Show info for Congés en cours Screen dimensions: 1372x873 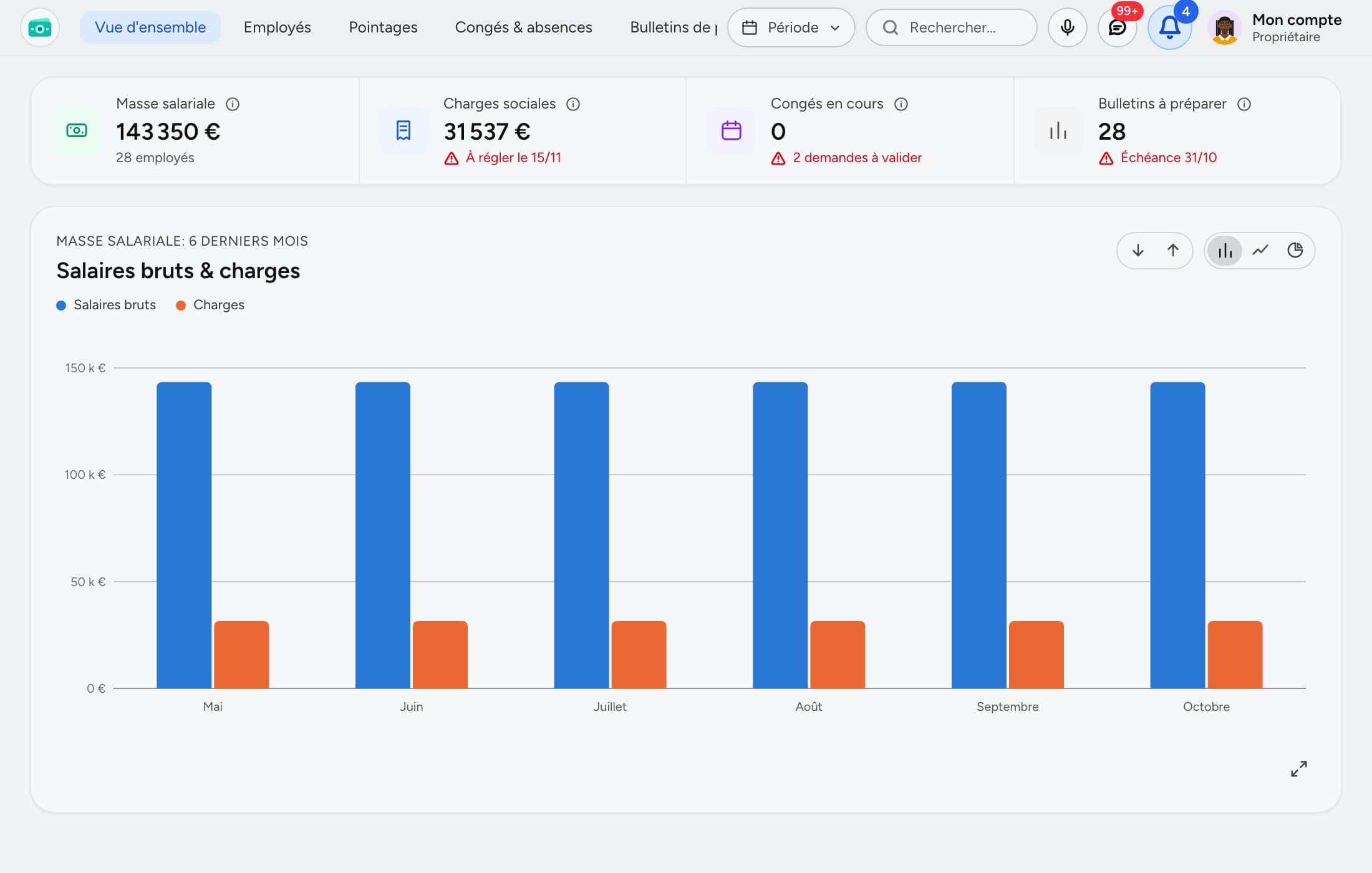pos(901,104)
